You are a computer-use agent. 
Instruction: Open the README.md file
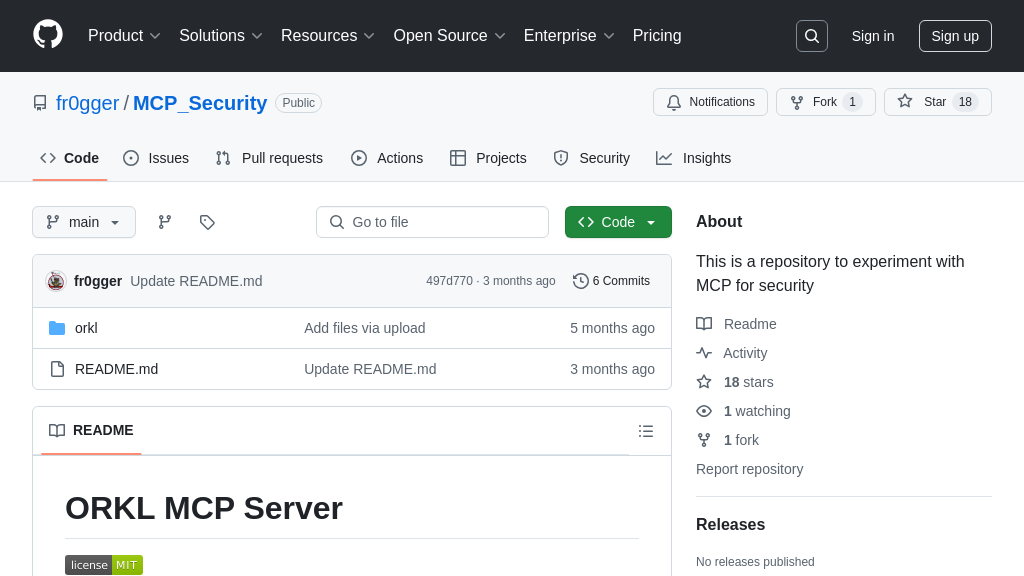116,369
